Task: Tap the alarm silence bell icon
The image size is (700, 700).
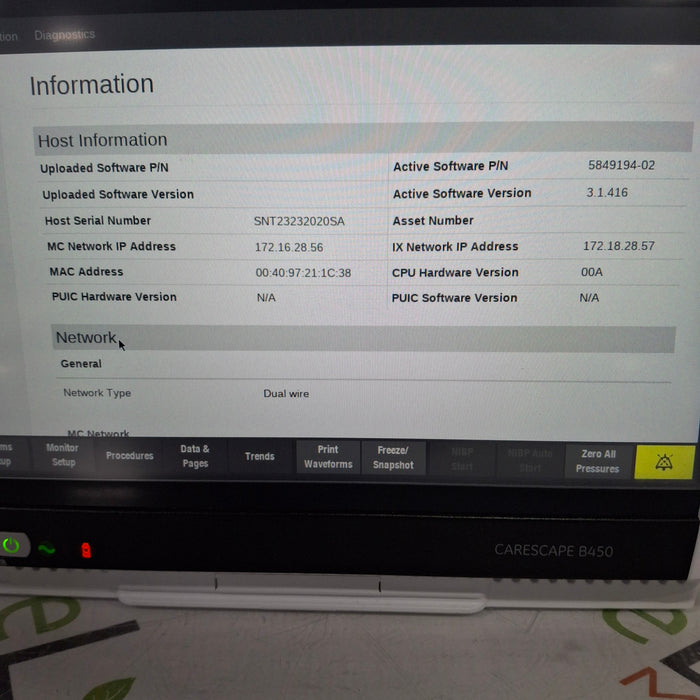Action: click(664, 462)
